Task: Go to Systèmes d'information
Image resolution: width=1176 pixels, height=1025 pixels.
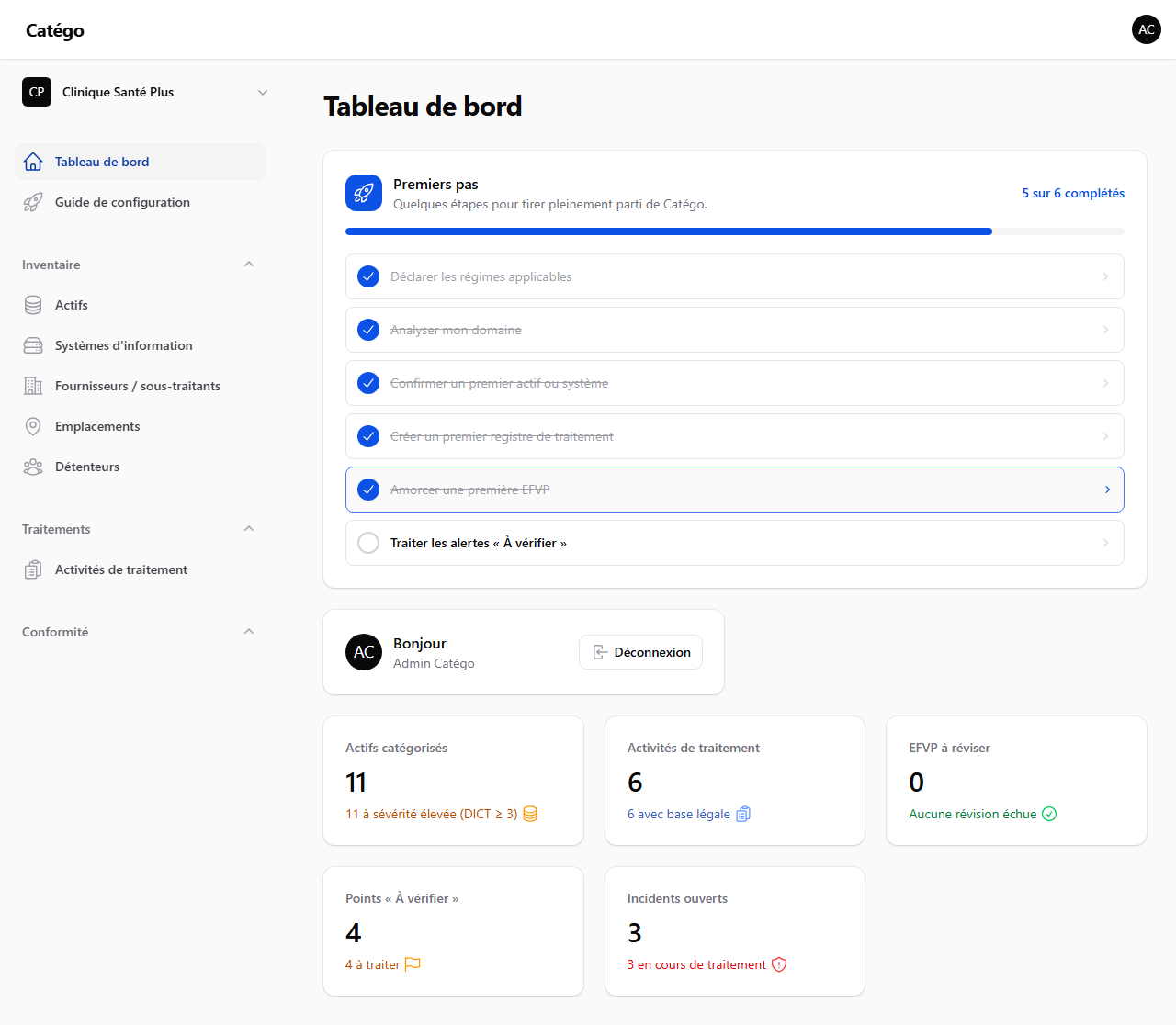Action: [140, 345]
